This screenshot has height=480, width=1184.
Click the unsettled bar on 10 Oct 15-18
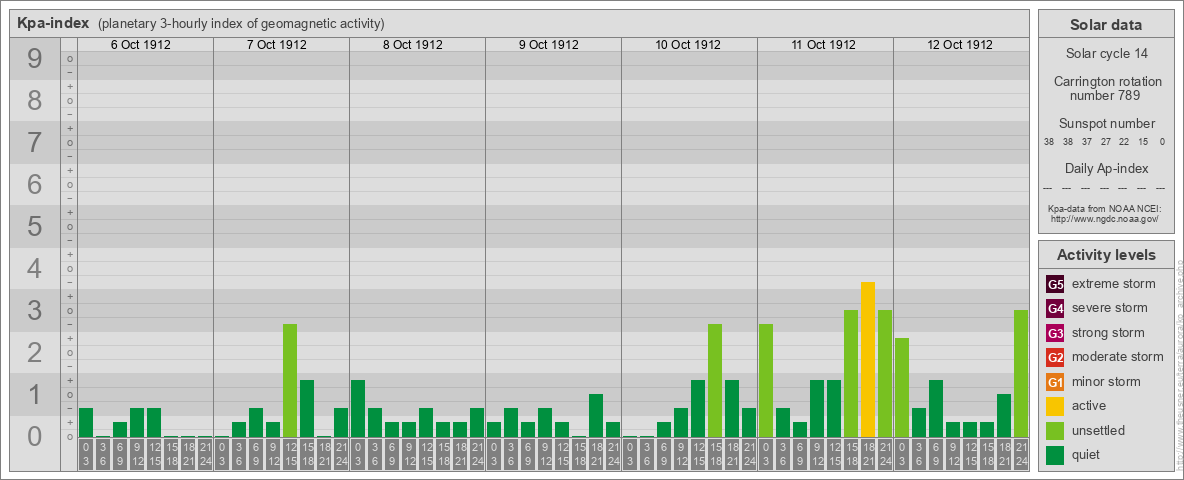point(715,380)
